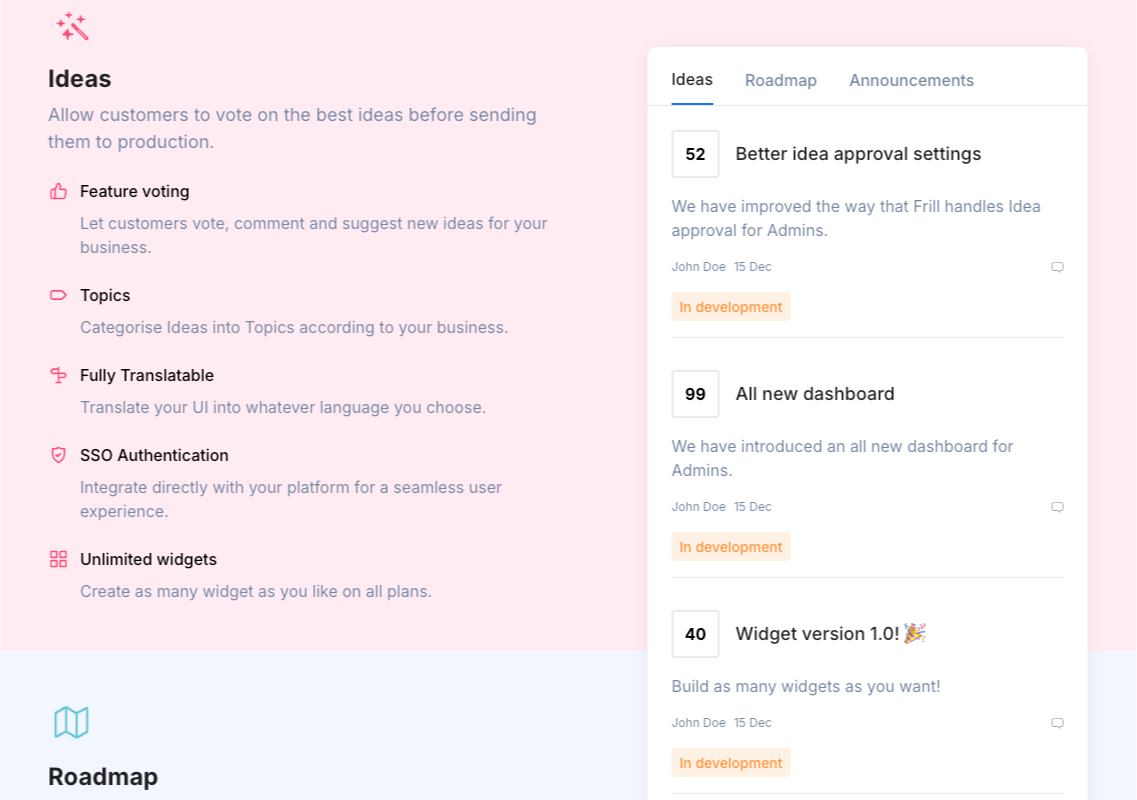This screenshot has width=1137, height=800.
Task: Open comments on Better idea approval settings
Action: [1057, 267]
